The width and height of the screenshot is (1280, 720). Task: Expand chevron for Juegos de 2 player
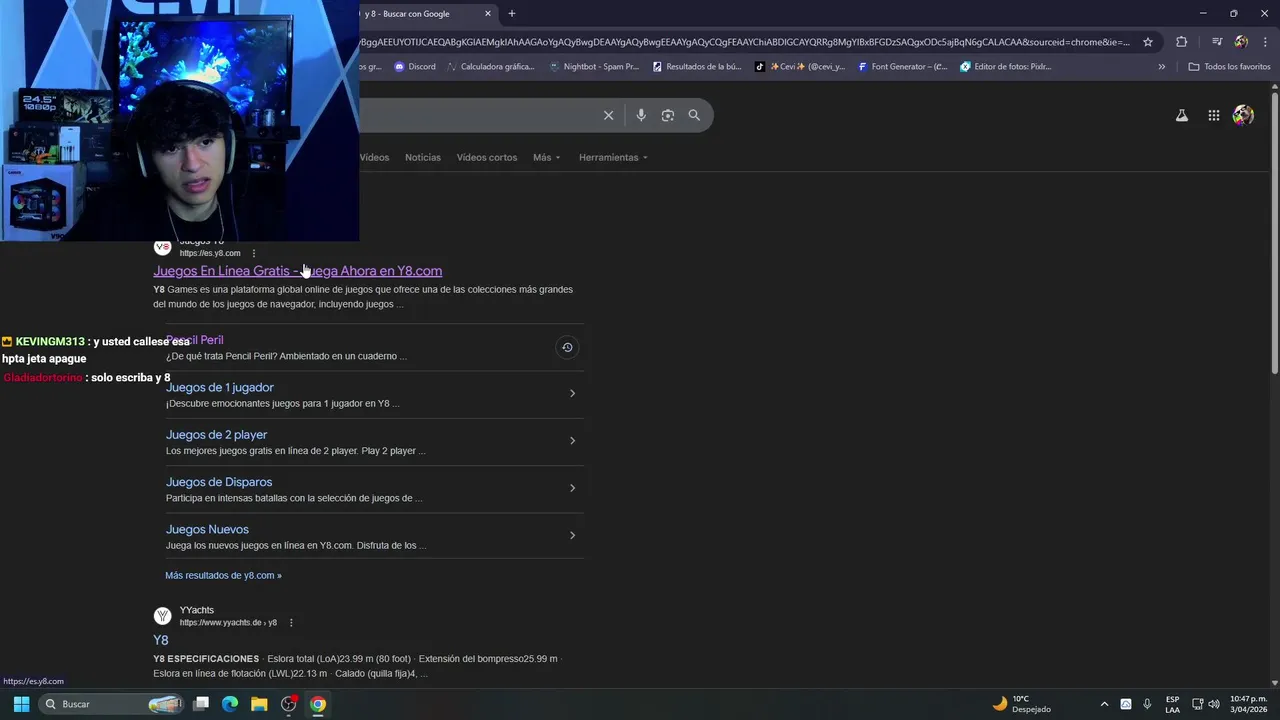click(x=572, y=441)
